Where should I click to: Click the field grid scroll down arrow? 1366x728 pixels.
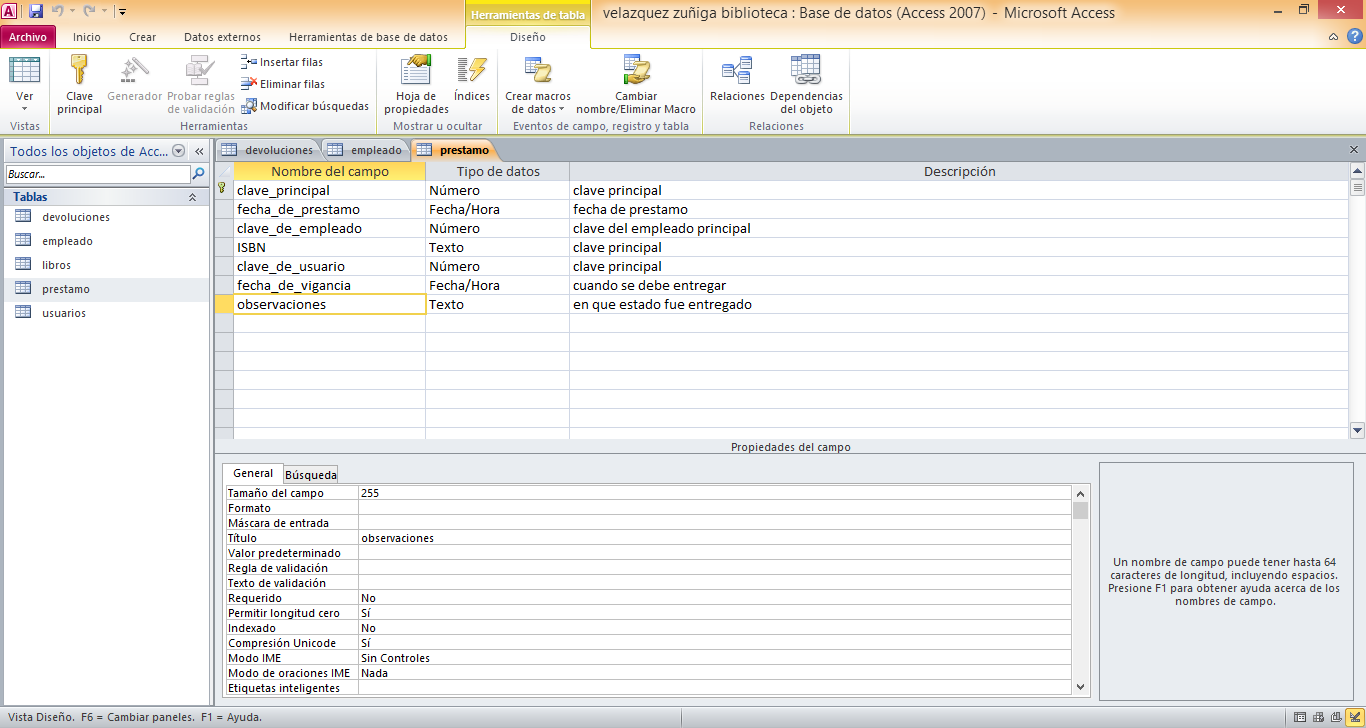pos(1357,431)
